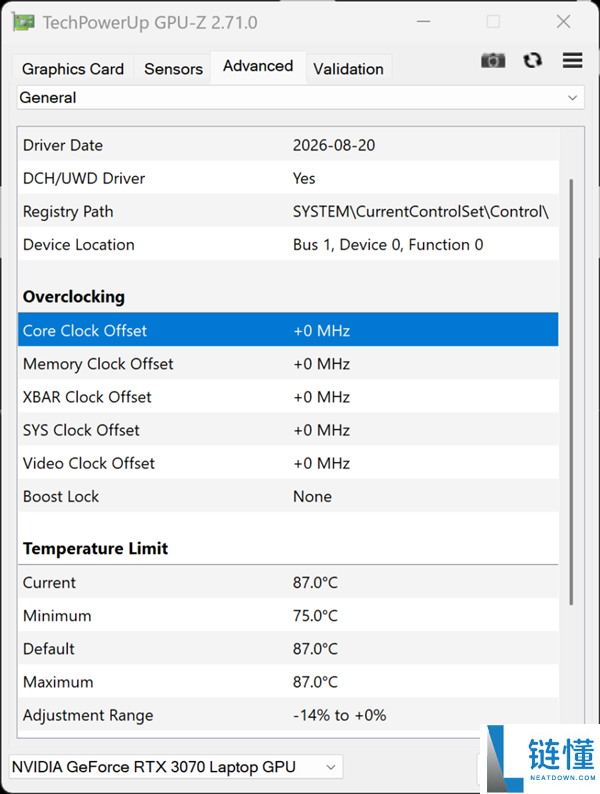Screen dimensions: 600x794
Task: Close the GPU-Z window
Action: pos(563,22)
